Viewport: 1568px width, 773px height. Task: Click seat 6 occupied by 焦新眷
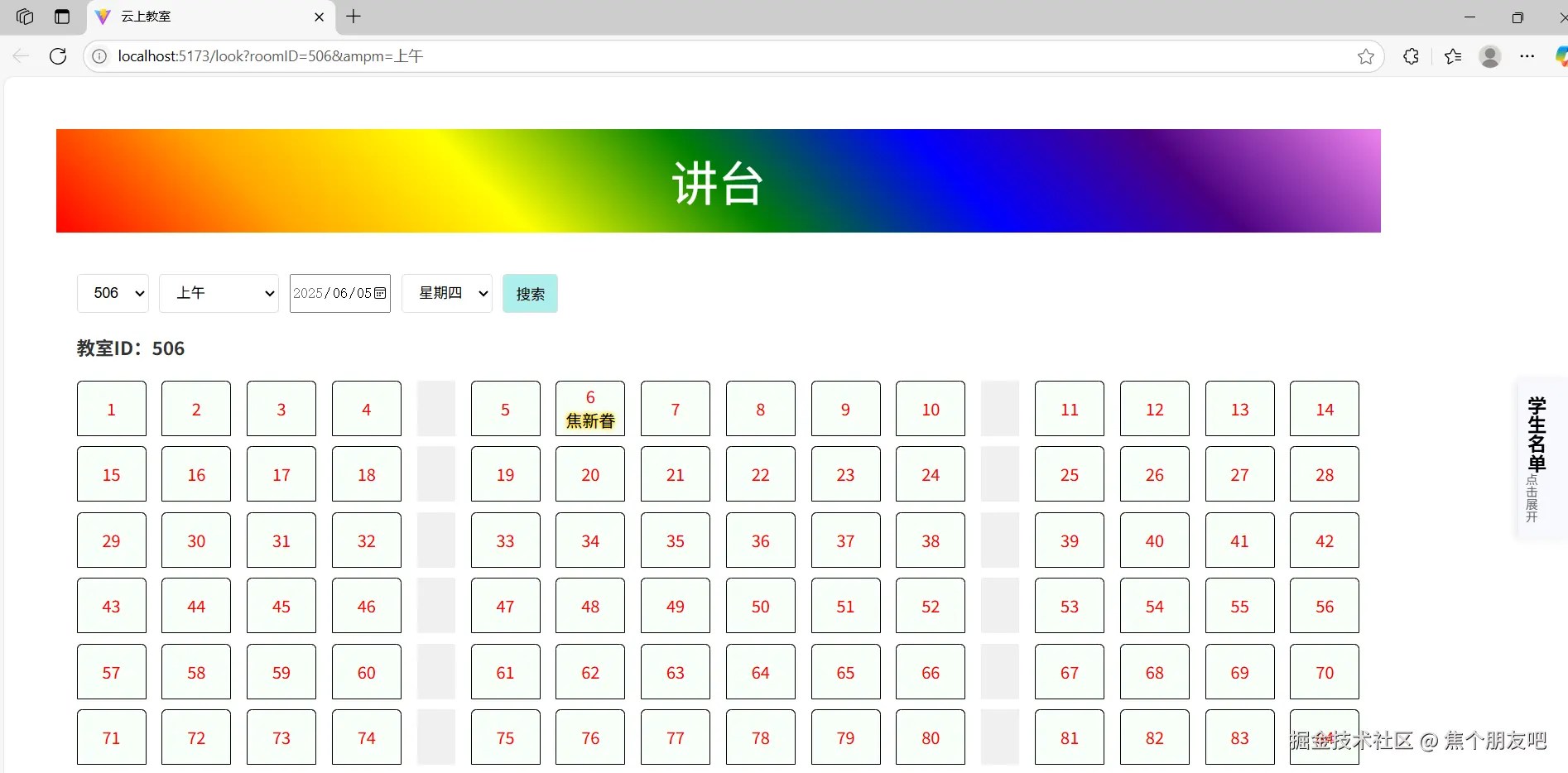589,408
